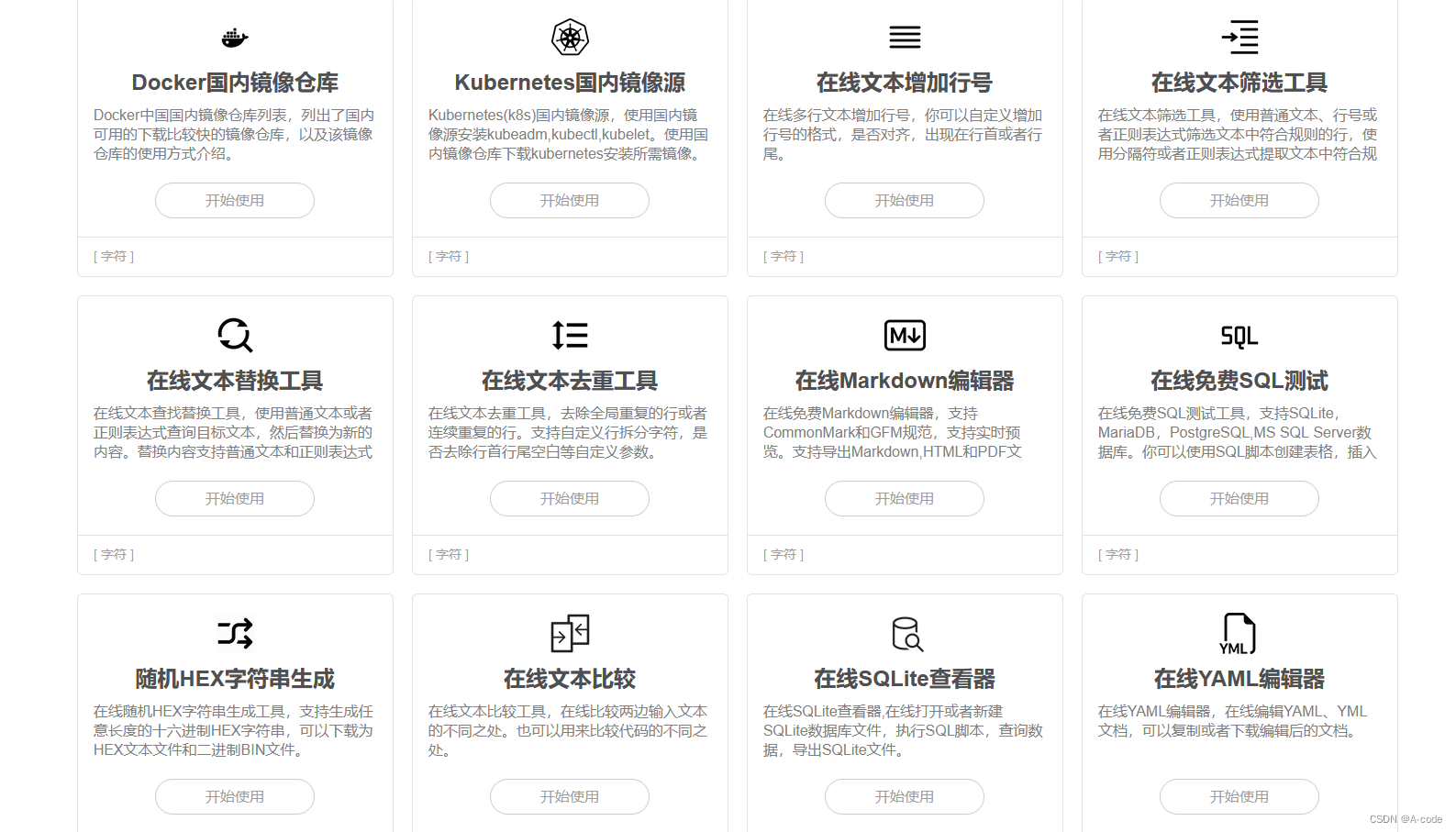The width and height of the screenshot is (1456, 832).
Task: Click 字符 tag under 在线免费SQL测试 card
Action: tap(1118, 555)
